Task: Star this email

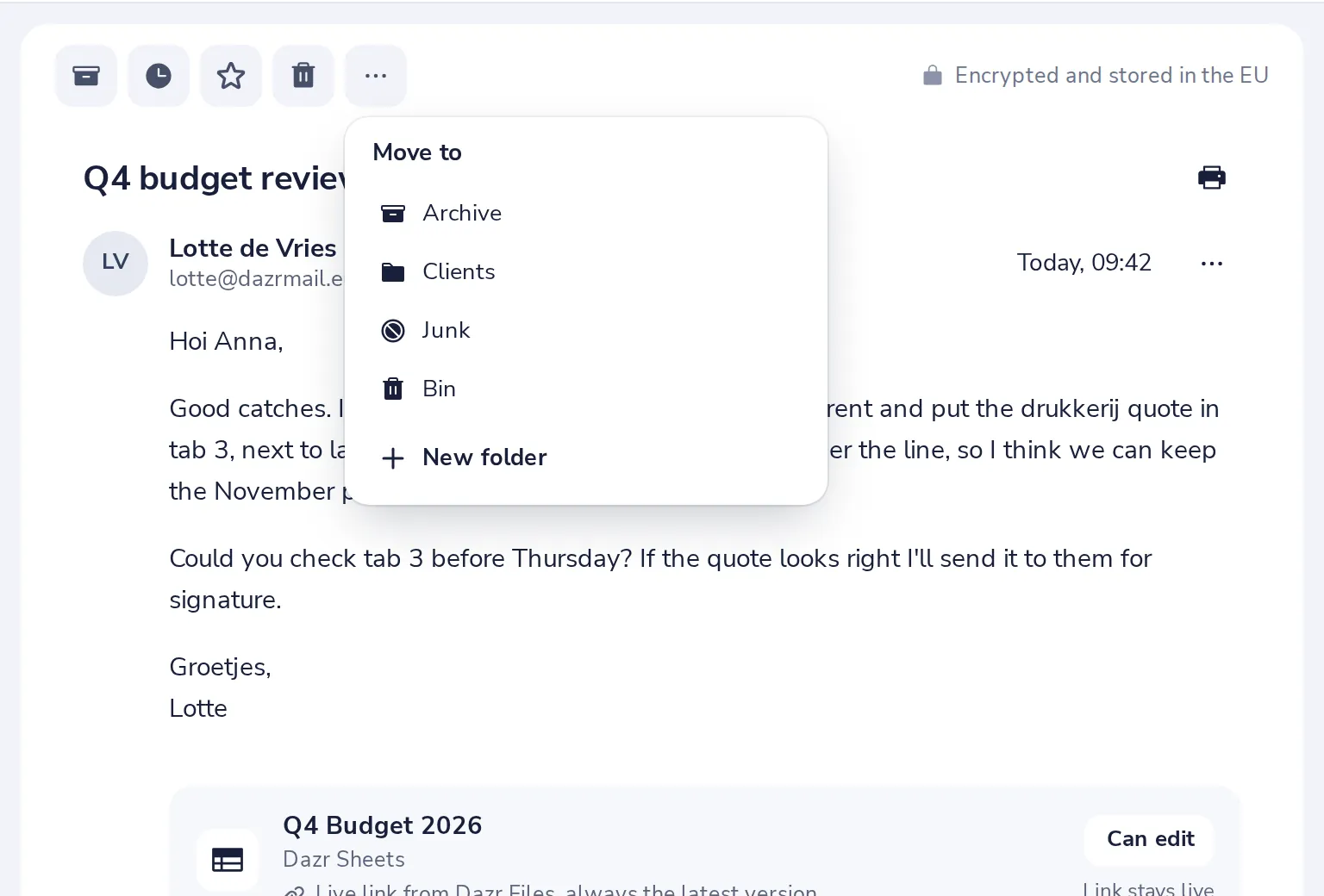Action: 231,76
